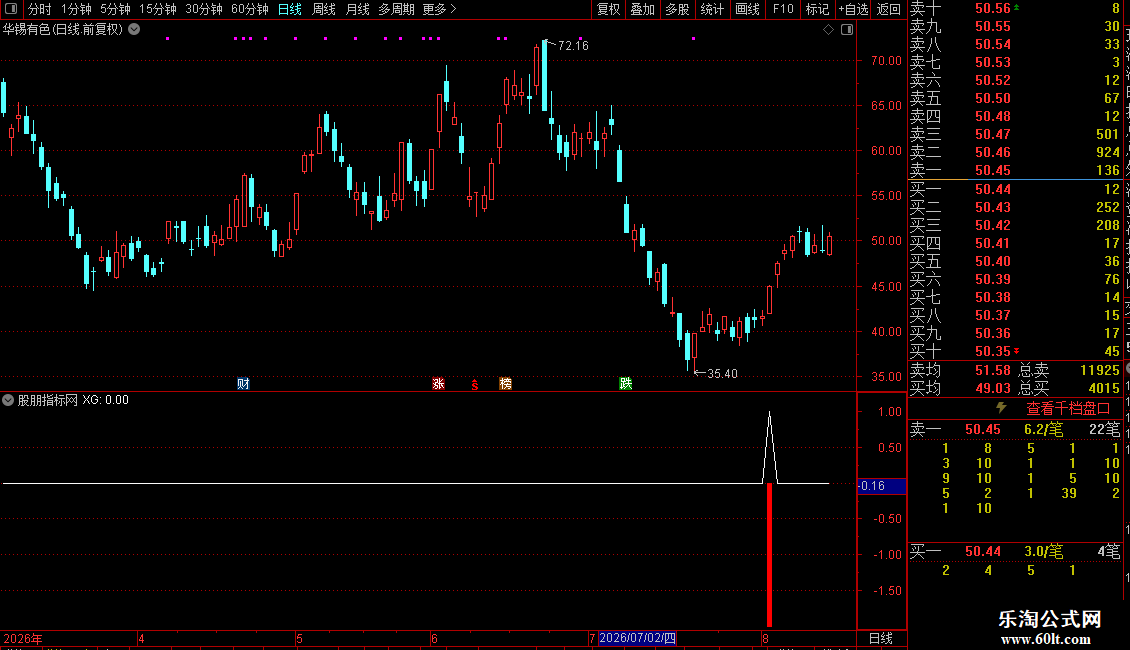Click the 买二 50.43 bid row
The width and height of the screenshot is (1130, 650).
click(x=1015, y=207)
